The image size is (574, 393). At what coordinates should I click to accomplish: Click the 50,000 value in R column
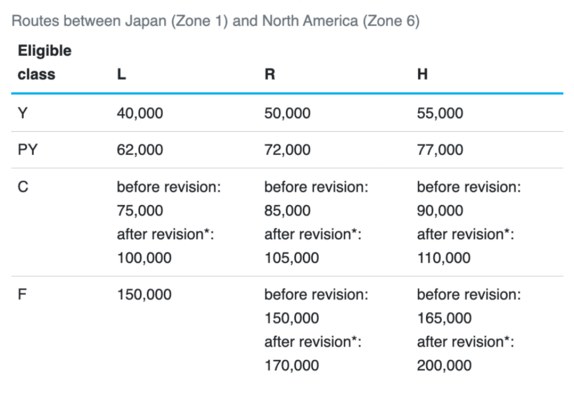288,113
